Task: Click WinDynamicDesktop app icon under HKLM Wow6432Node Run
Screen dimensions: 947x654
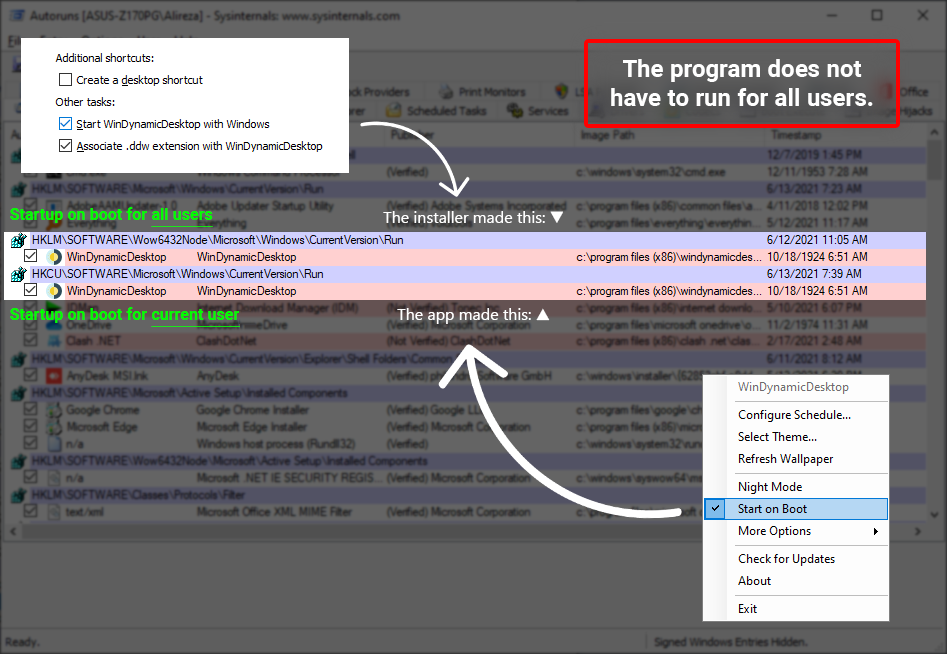Action: click(x=54, y=257)
